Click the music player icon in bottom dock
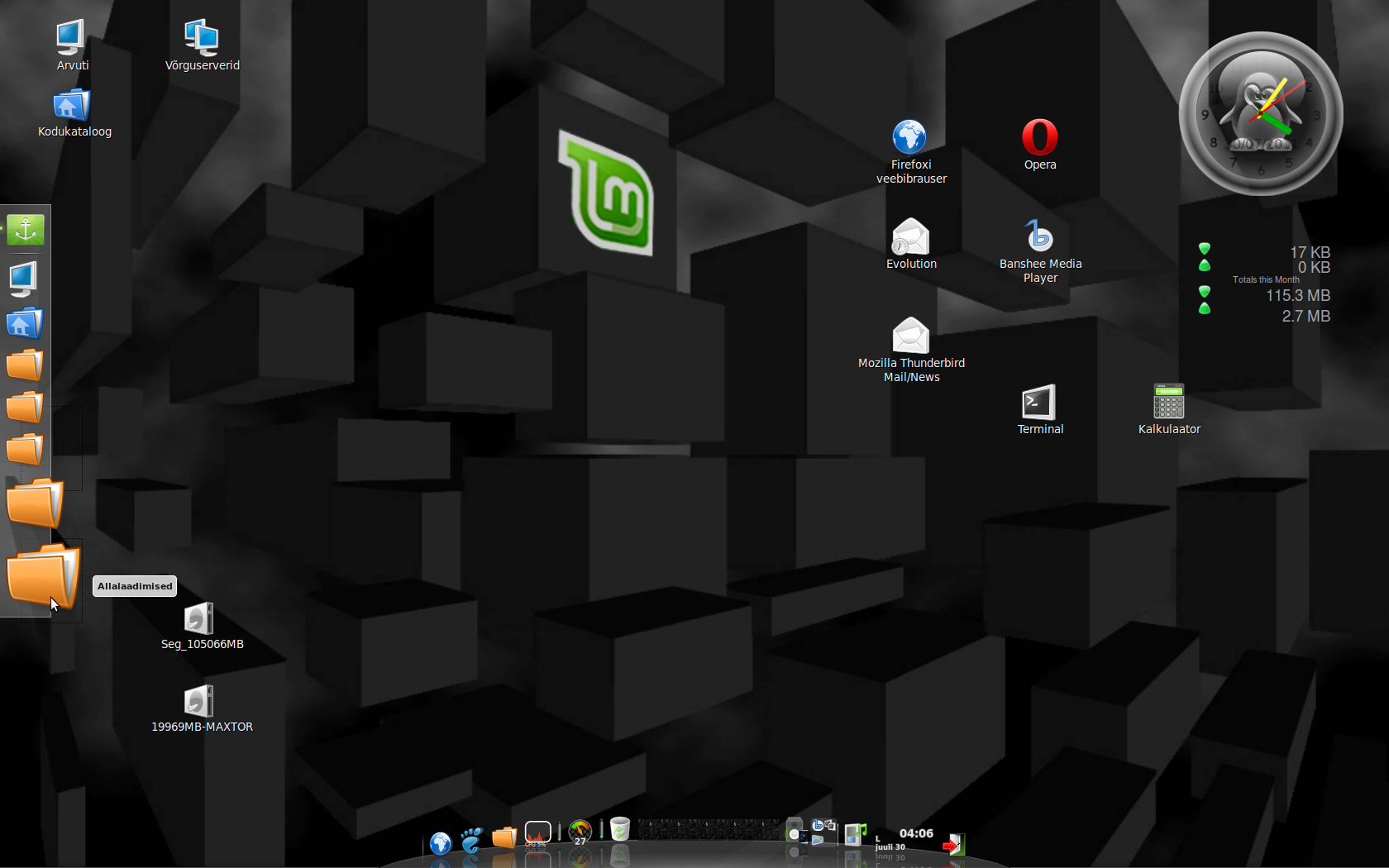Viewport: 1389px width, 868px height. click(x=856, y=833)
